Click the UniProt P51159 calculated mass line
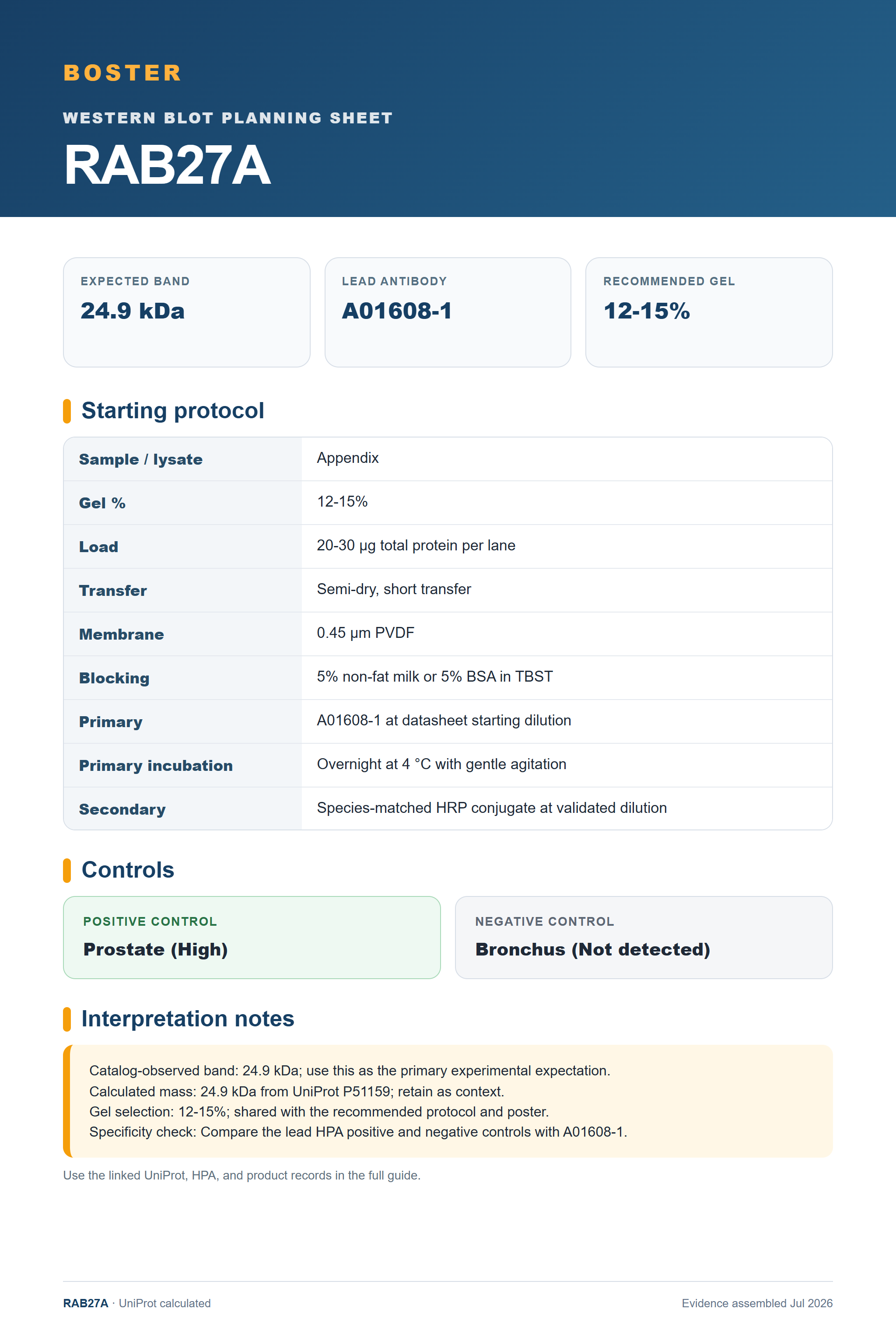This screenshot has height=1344, width=896. pyautogui.click(x=297, y=1092)
